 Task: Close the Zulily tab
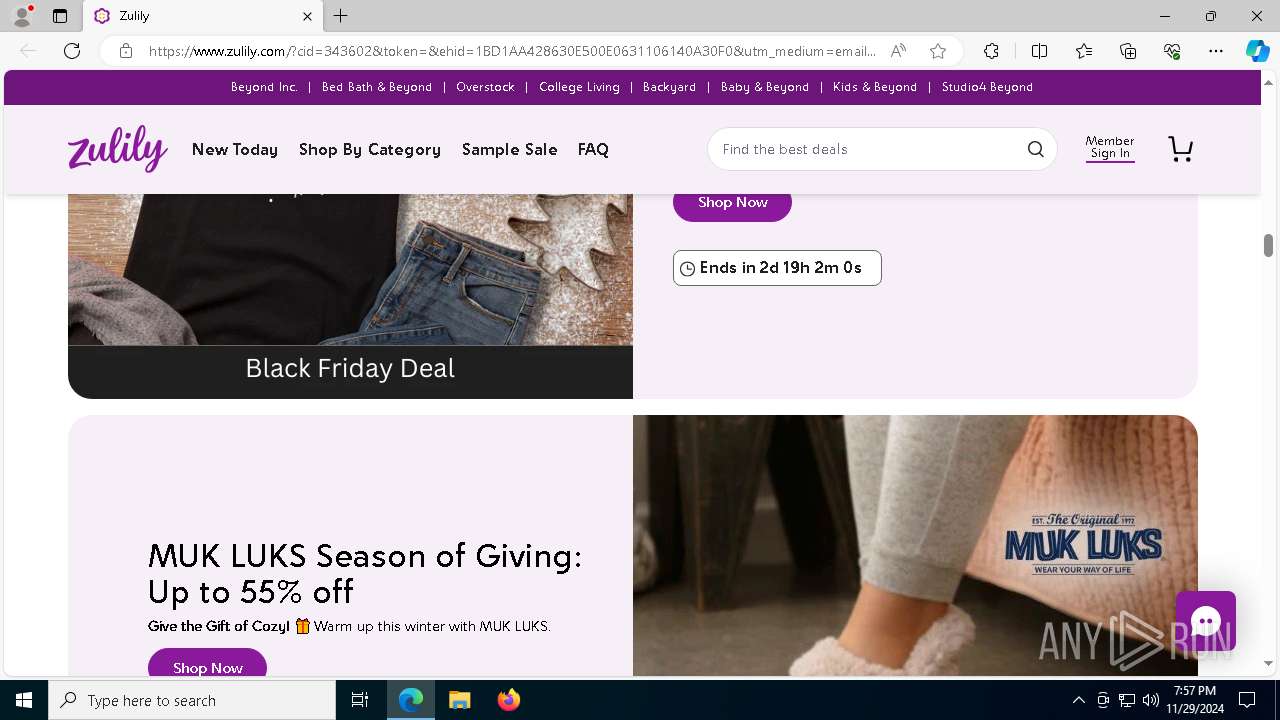[x=307, y=16]
